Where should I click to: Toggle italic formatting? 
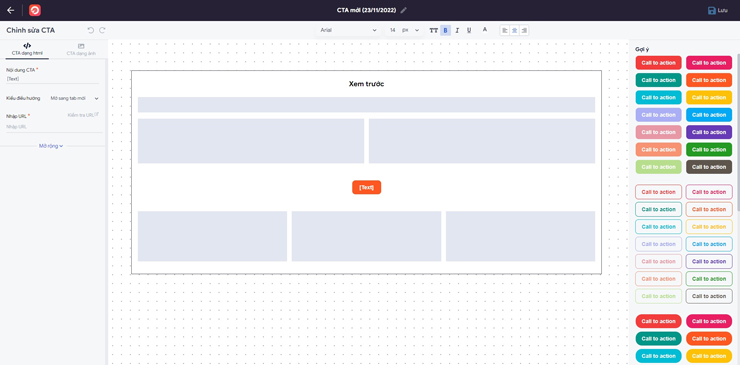tap(457, 30)
